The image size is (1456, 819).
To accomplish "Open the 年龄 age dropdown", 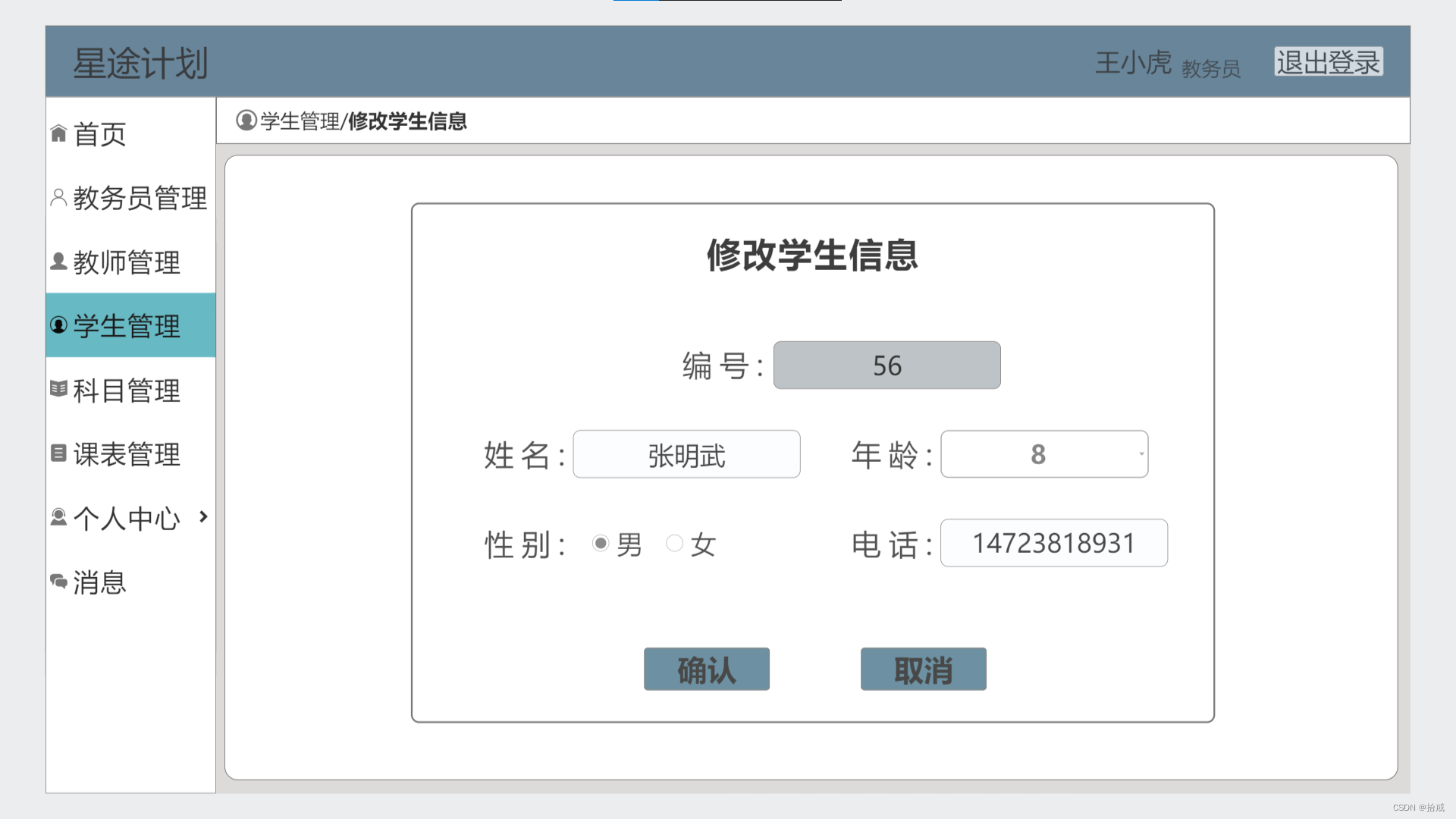I will point(1044,454).
